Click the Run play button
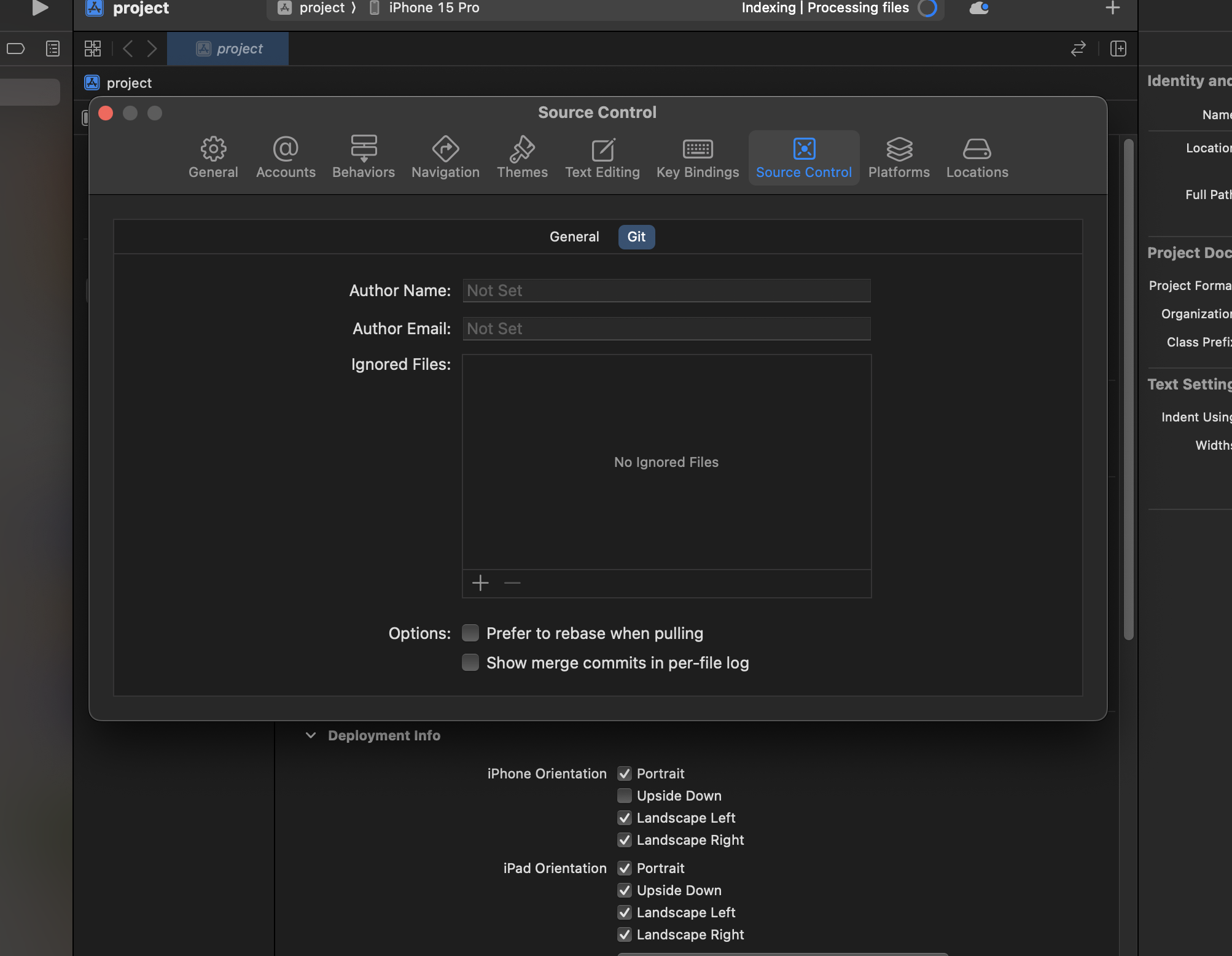 click(40, 8)
